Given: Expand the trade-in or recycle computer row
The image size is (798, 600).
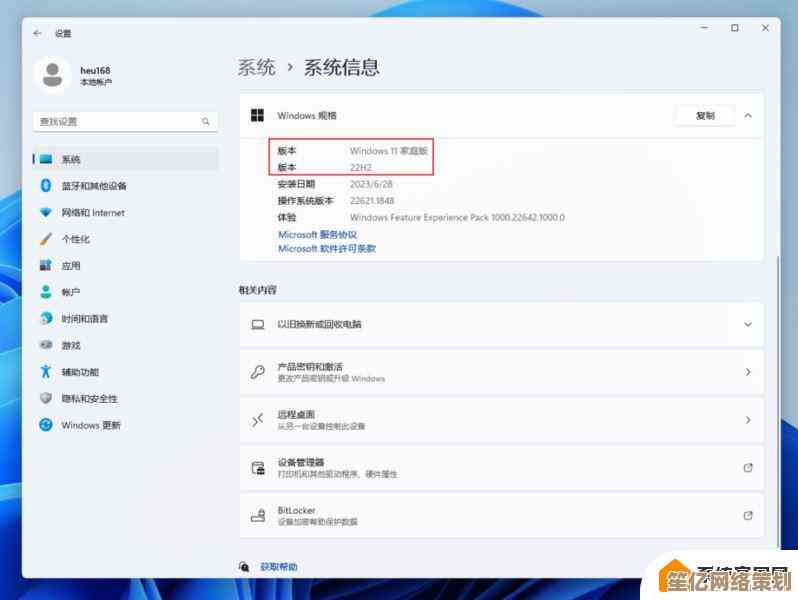Looking at the screenshot, I should click(747, 325).
